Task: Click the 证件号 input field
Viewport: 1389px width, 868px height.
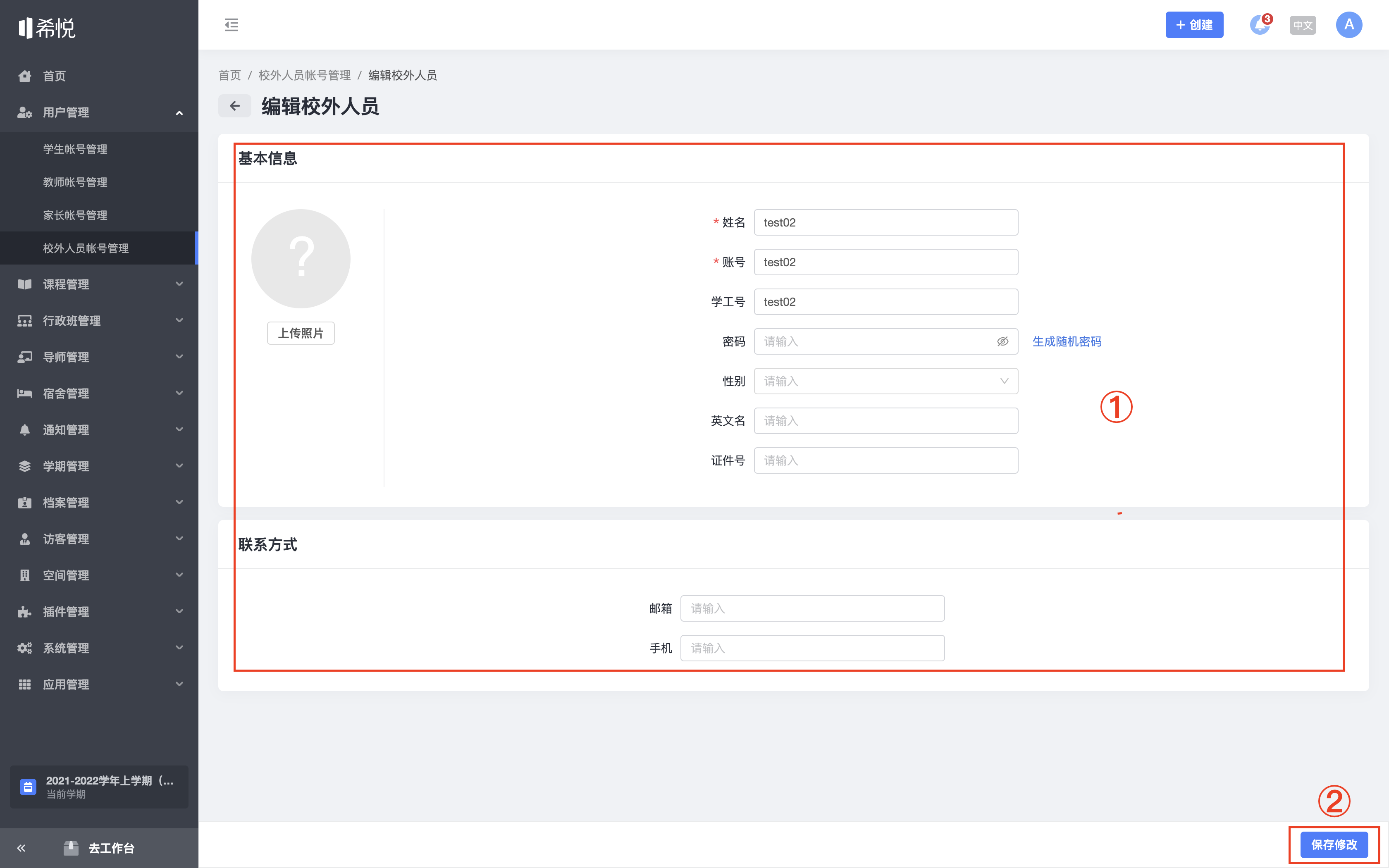Action: (885, 460)
